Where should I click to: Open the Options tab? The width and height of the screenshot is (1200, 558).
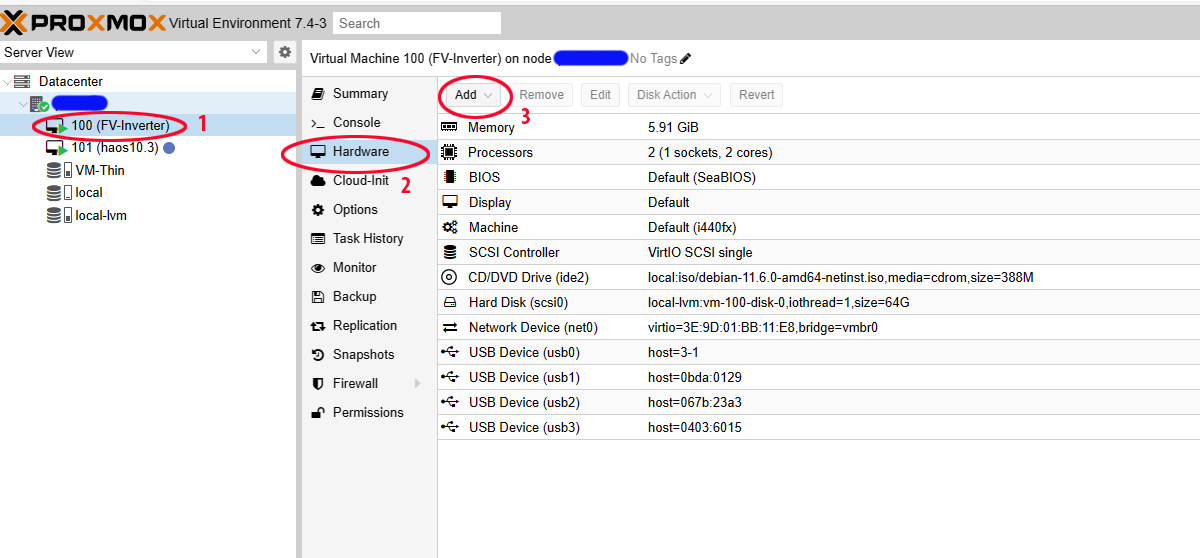(x=368, y=210)
